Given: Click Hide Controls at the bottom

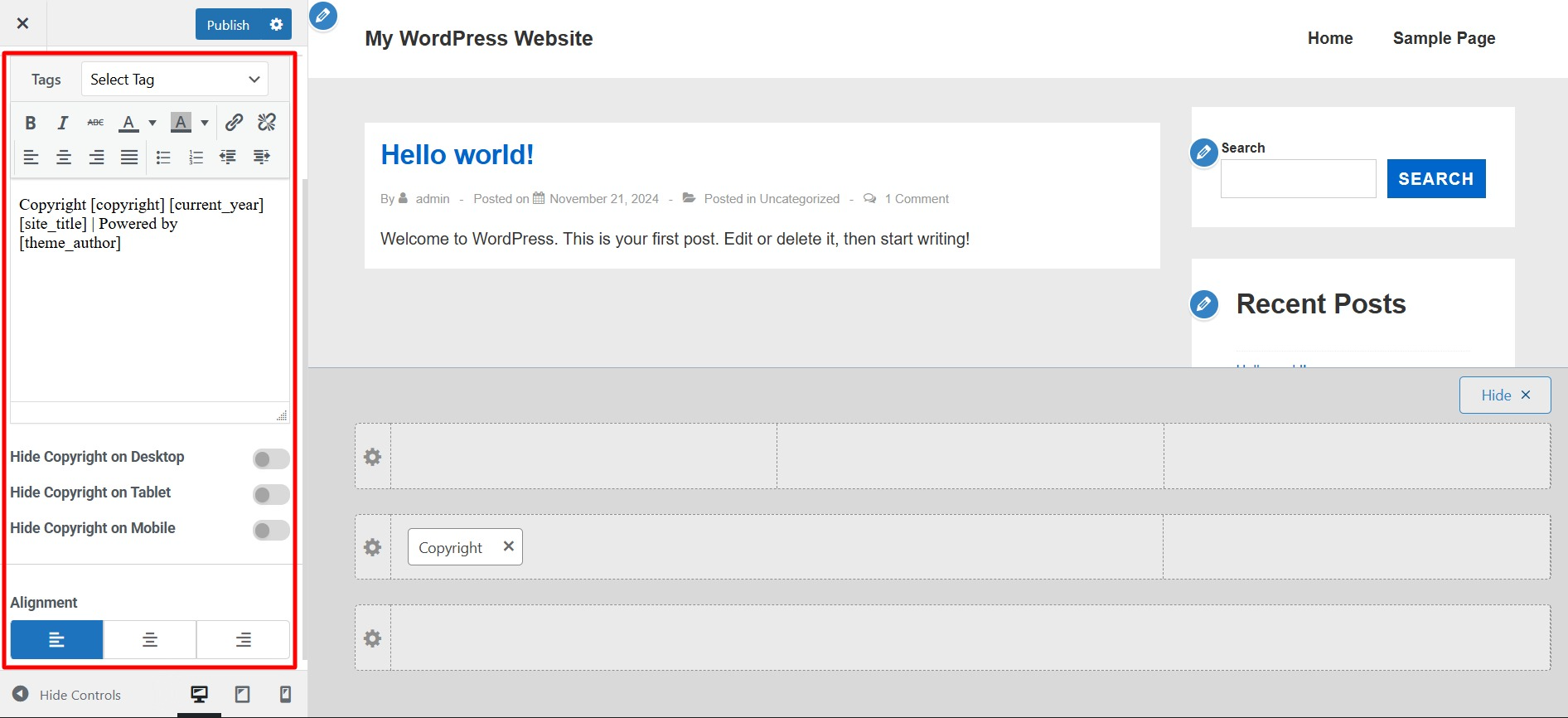Looking at the screenshot, I should tap(66, 695).
